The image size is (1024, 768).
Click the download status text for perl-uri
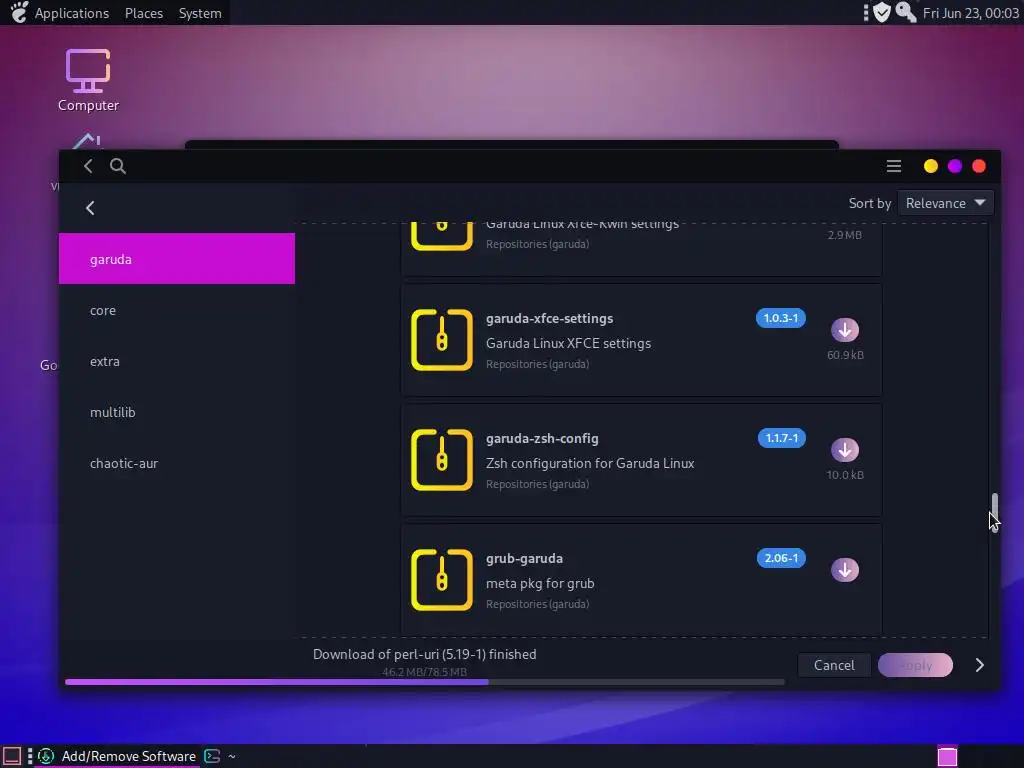424,654
